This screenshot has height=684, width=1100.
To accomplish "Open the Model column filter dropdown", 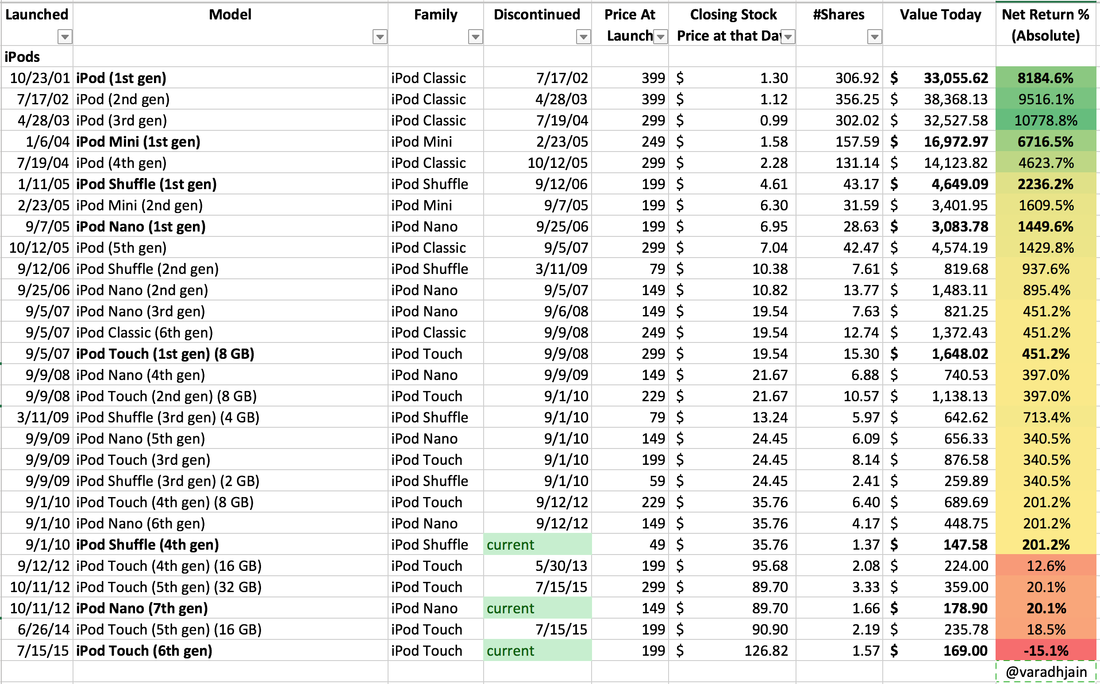I will pos(379,37).
